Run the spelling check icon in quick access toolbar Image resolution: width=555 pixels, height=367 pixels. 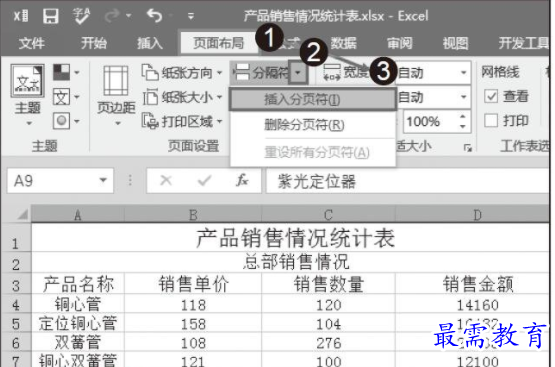[x=81, y=16]
